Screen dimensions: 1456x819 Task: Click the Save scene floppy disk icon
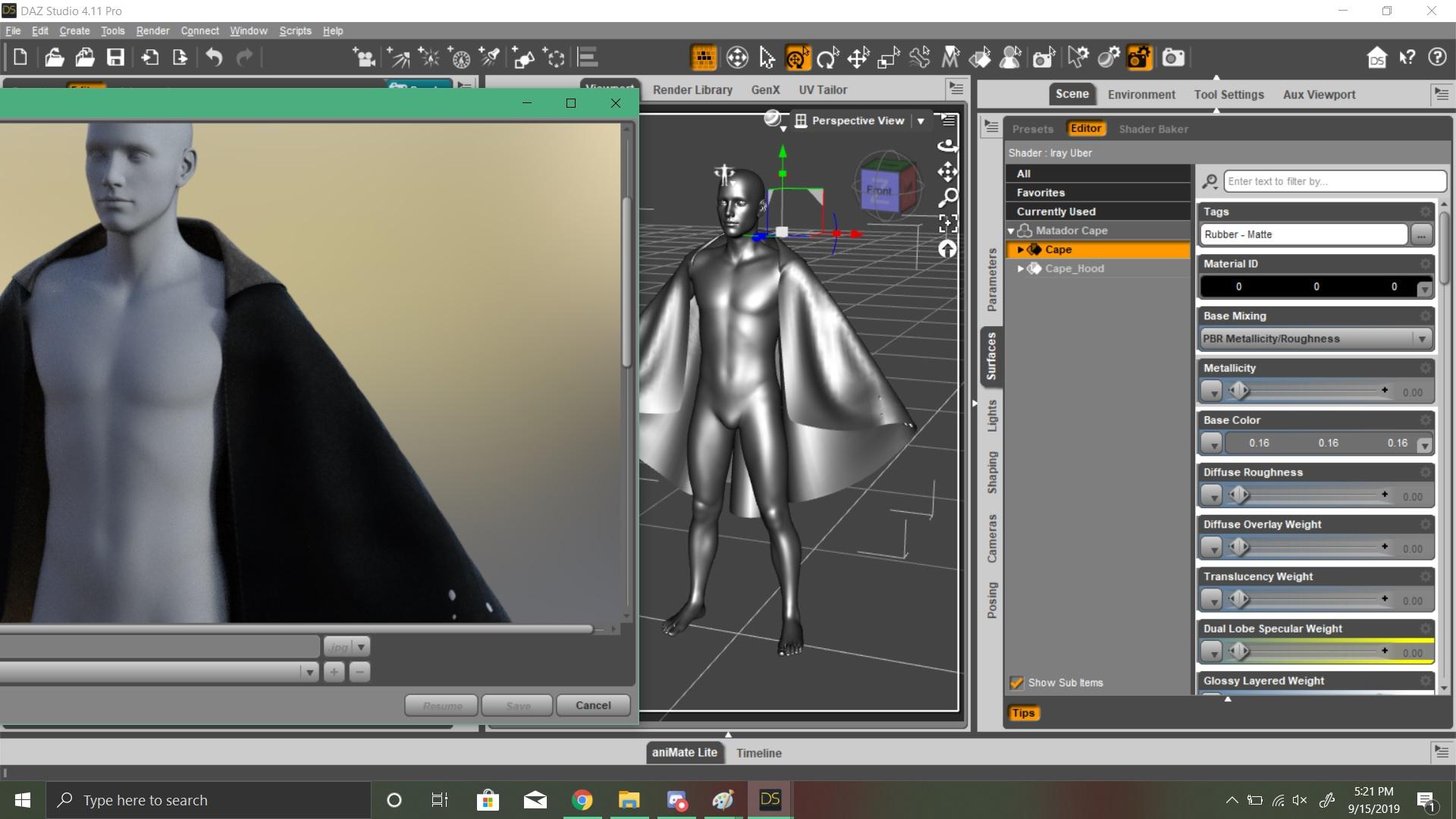click(115, 58)
